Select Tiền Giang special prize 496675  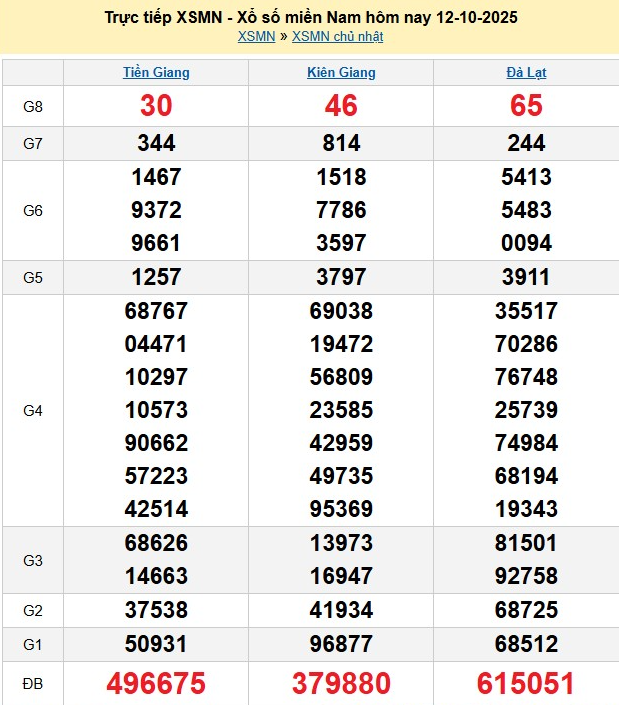pos(156,683)
